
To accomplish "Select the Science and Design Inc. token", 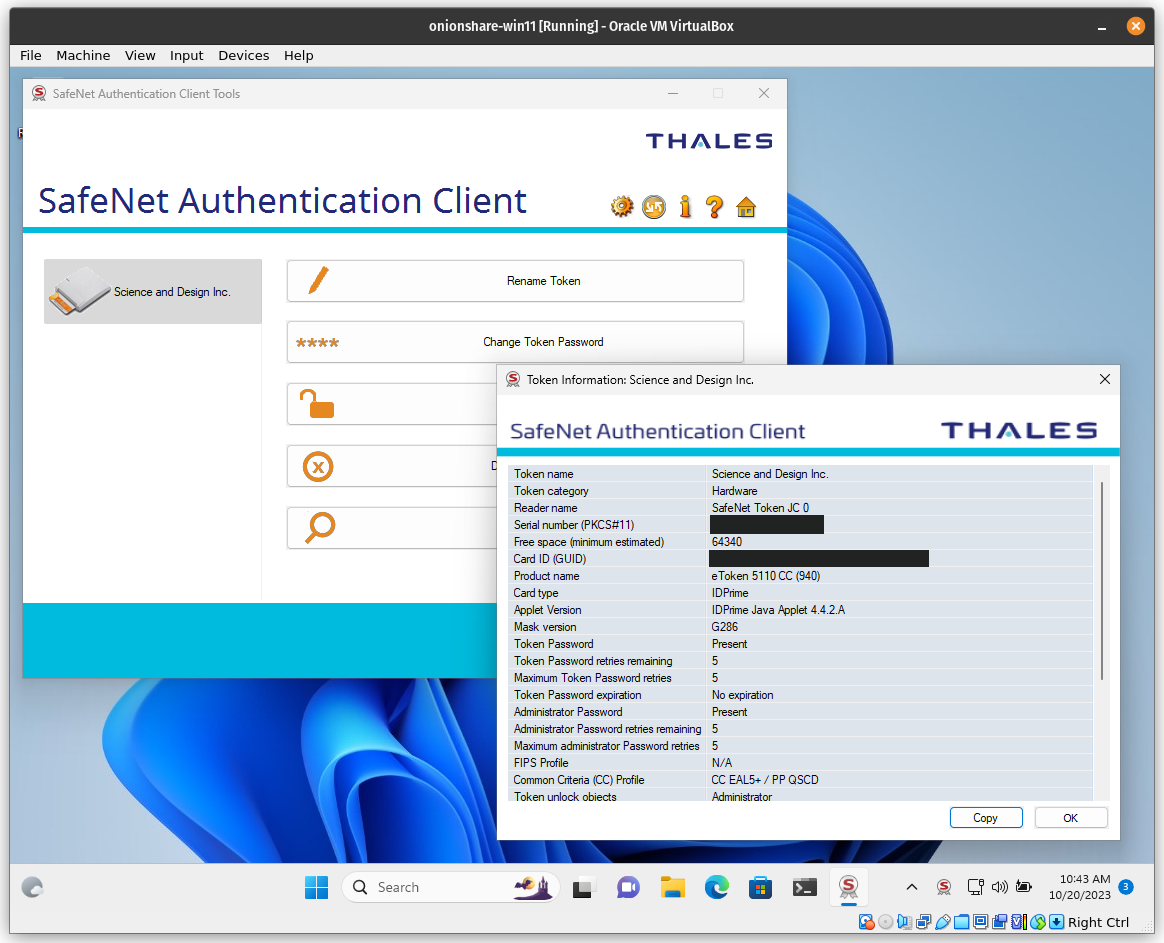I will point(153,291).
